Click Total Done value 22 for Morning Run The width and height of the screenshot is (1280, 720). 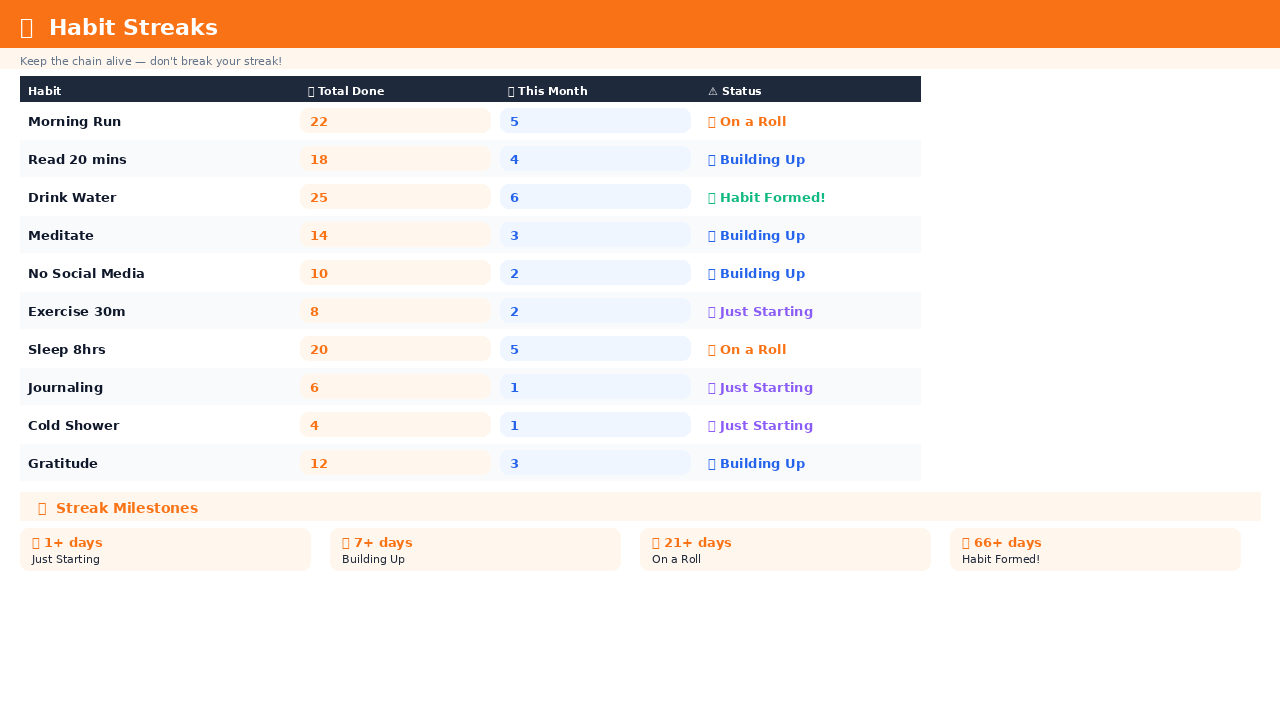(x=395, y=121)
